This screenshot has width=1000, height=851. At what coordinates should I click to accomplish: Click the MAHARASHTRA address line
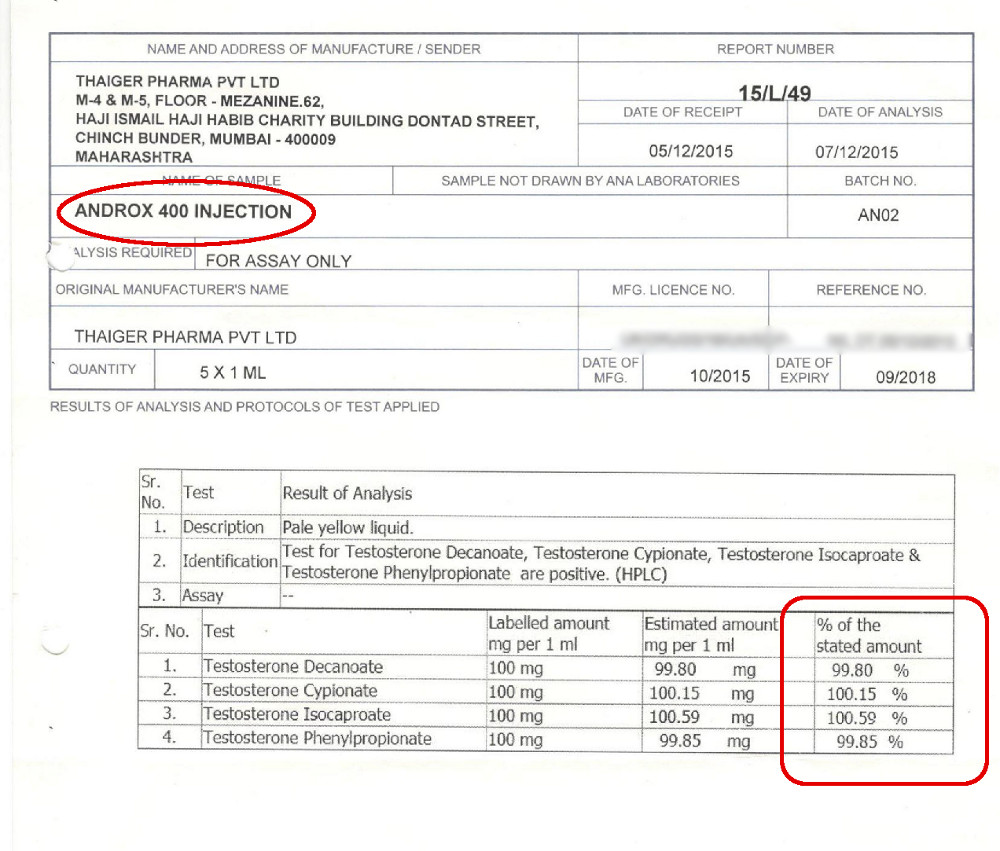134,157
